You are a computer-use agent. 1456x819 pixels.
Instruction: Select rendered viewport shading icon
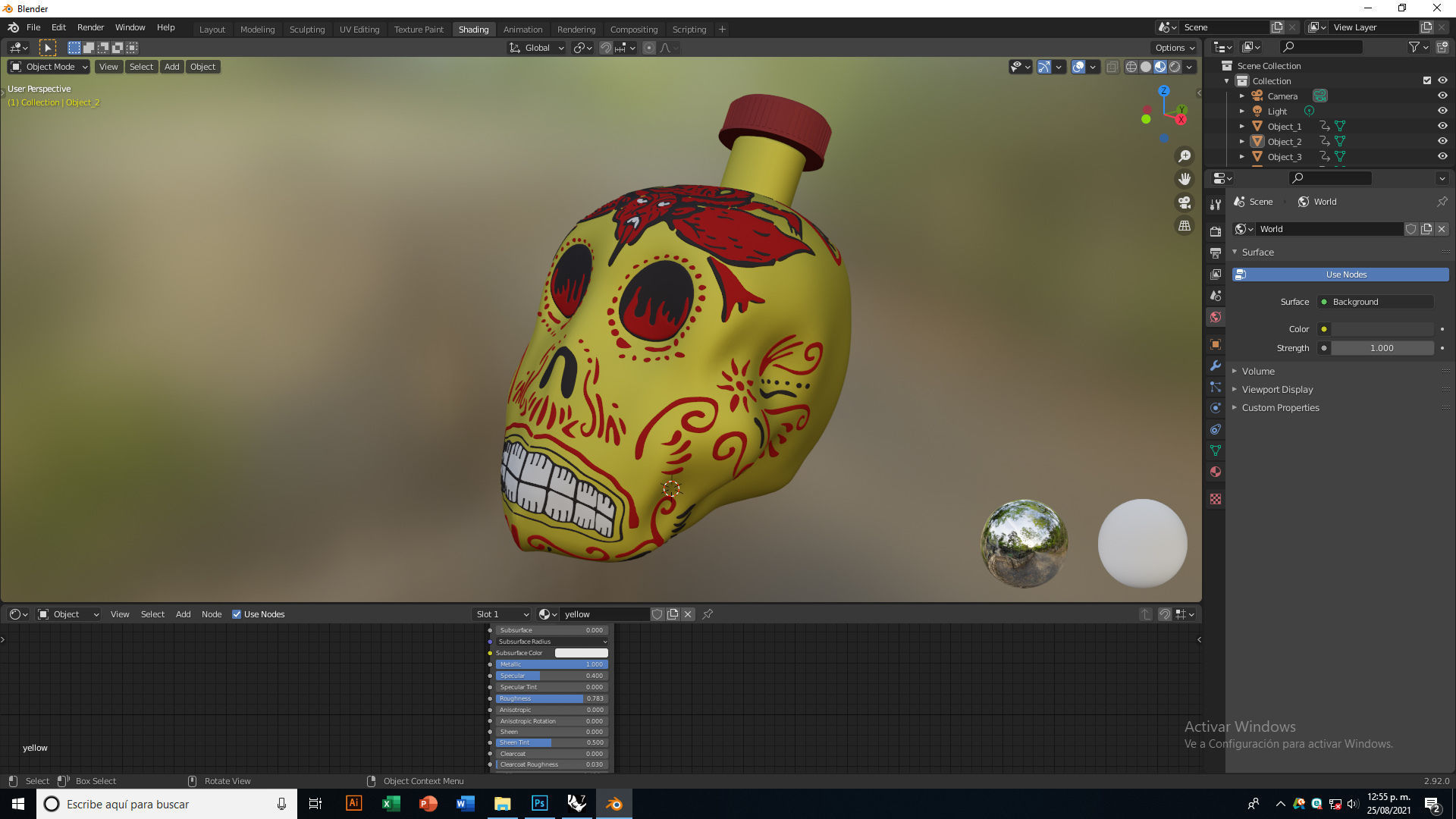coord(1175,67)
